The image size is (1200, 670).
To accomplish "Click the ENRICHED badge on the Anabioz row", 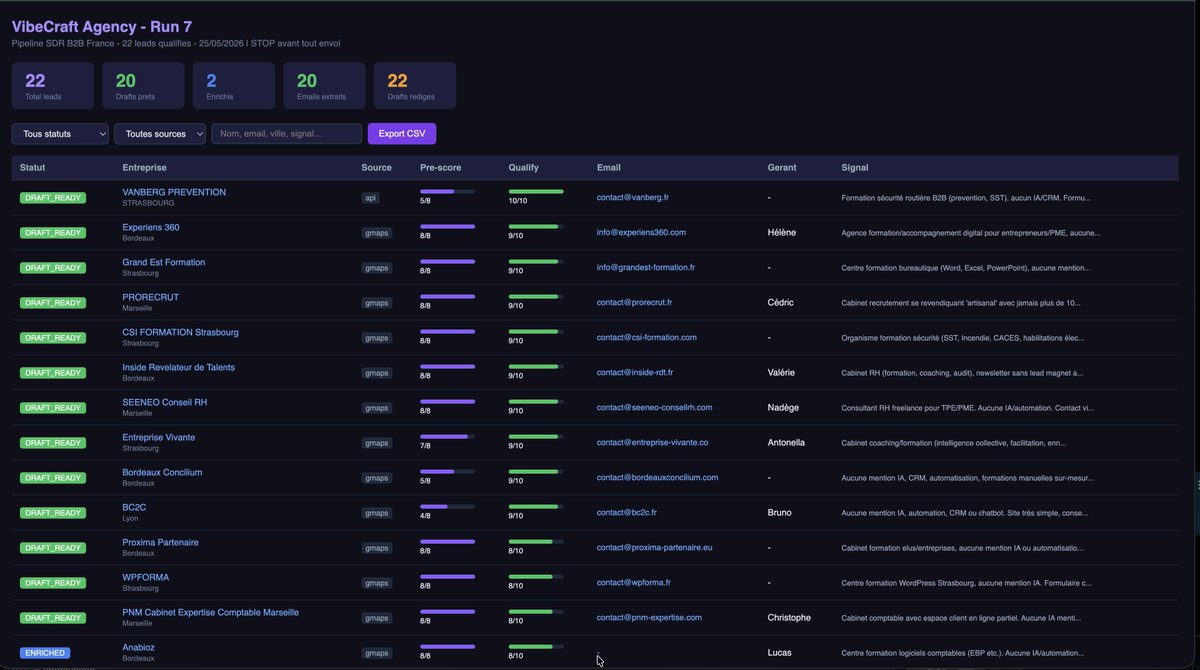I will 45,653.
